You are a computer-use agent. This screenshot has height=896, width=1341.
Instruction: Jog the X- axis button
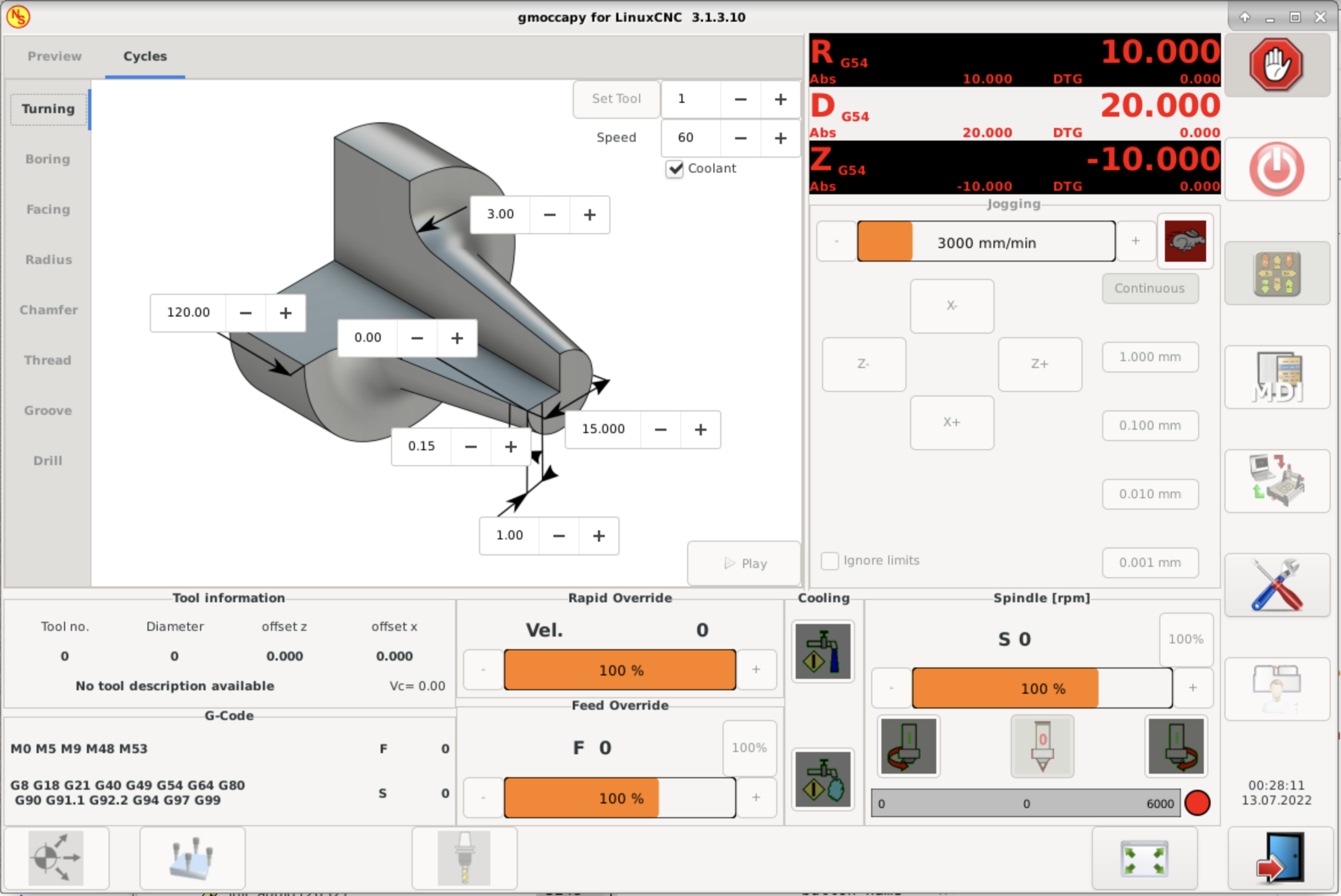click(952, 306)
